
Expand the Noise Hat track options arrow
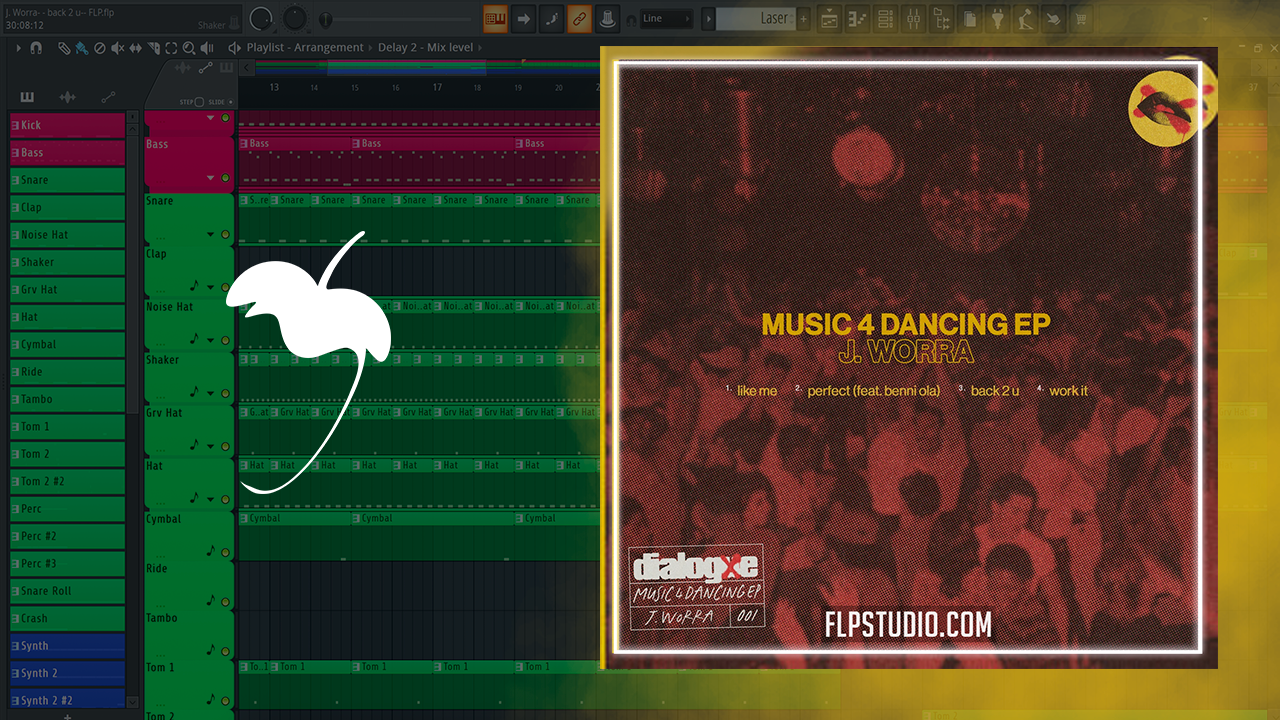point(210,340)
